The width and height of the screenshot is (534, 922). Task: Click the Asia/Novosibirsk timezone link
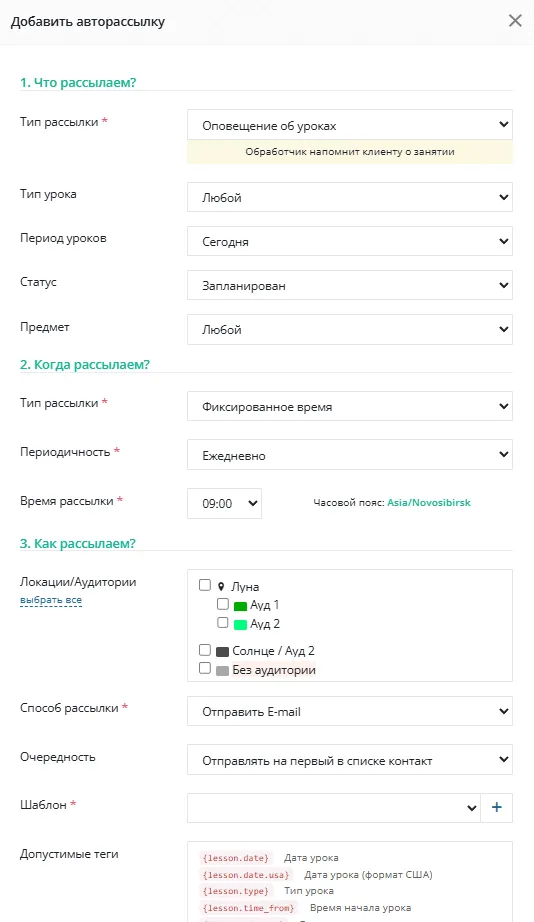[429, 503]
